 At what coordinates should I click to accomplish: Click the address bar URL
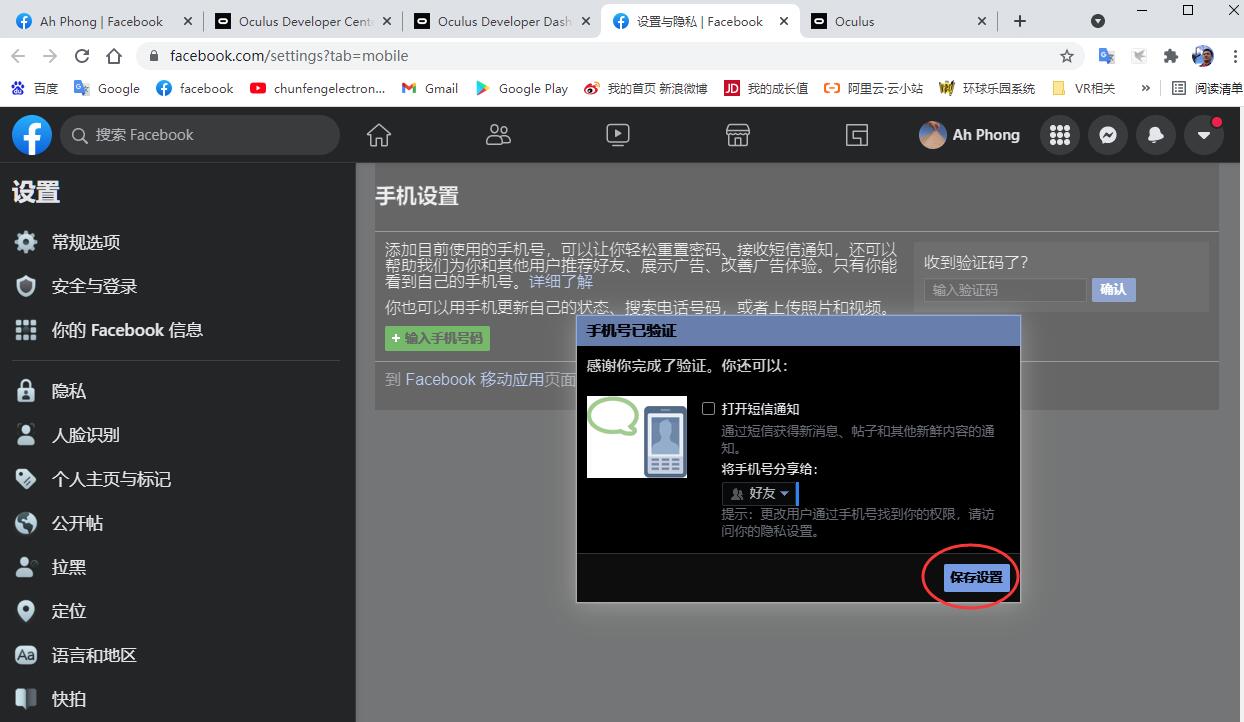click(x=289, y=56)
